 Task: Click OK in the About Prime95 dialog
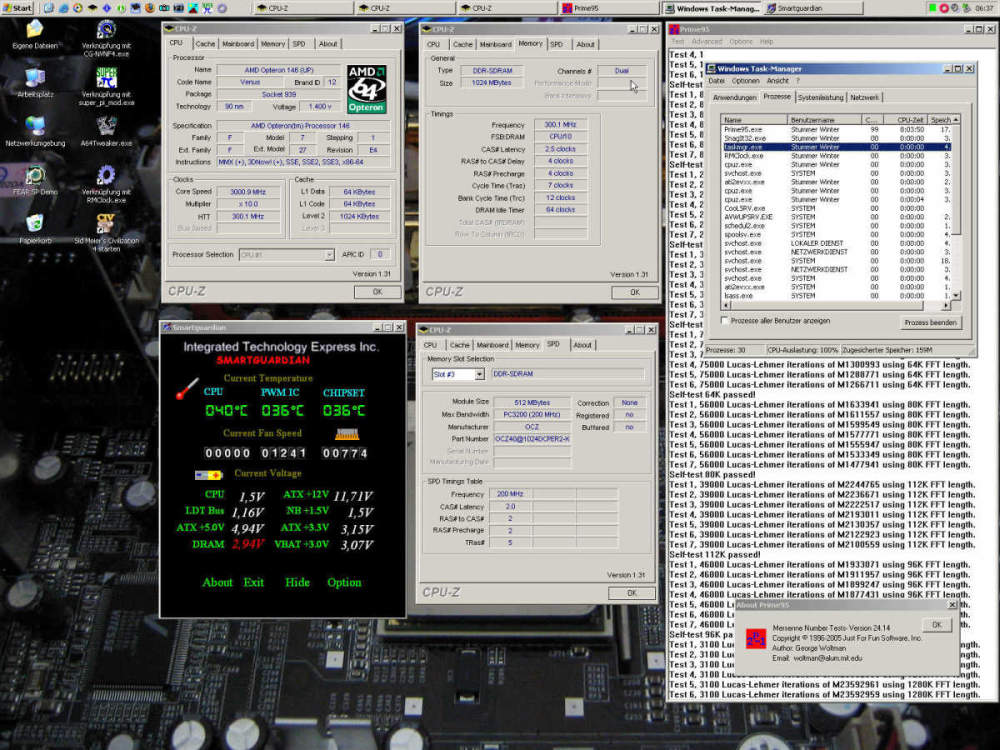point(936,625)
